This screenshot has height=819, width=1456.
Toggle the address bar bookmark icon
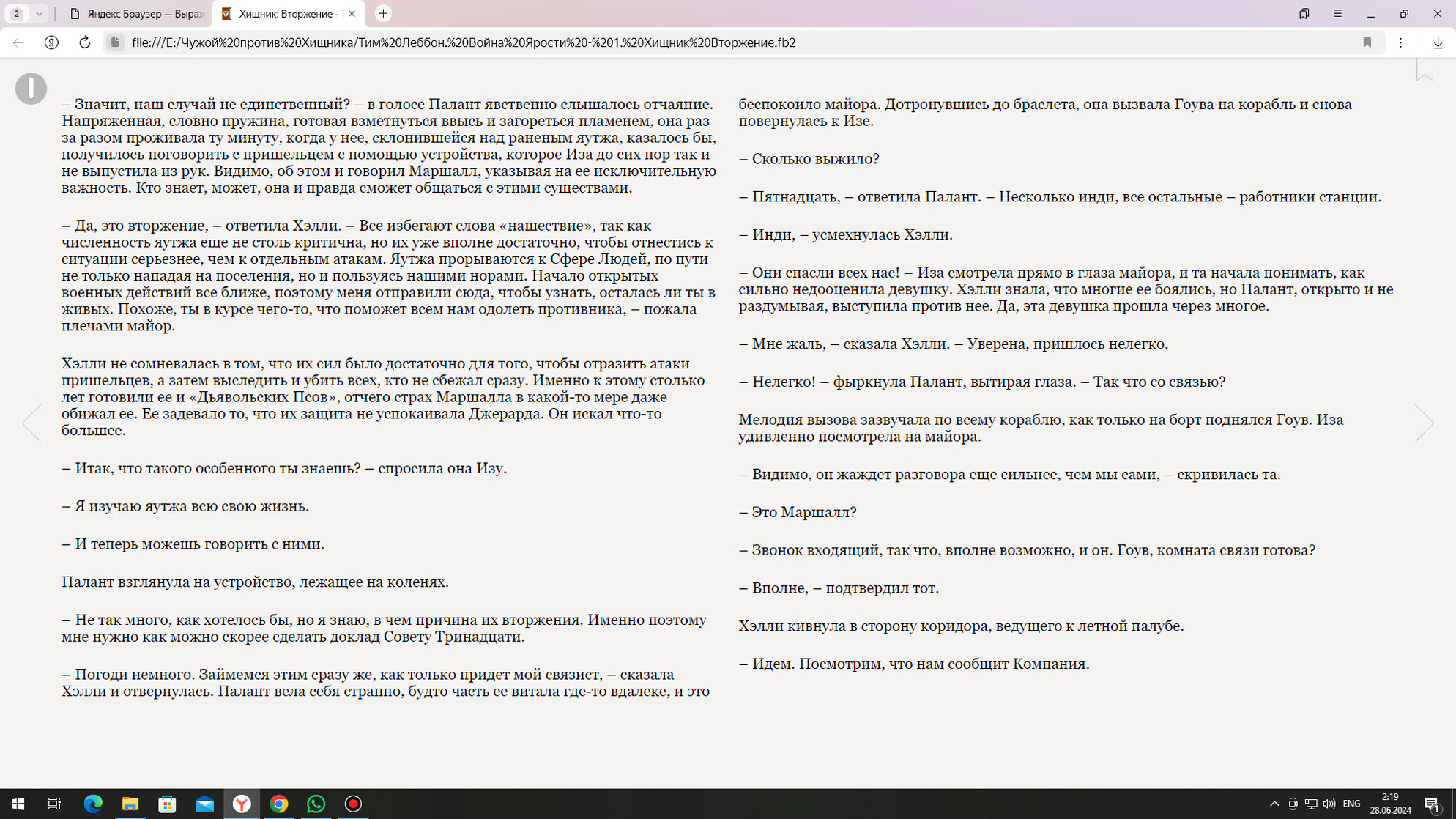[x=1367, y=42]
